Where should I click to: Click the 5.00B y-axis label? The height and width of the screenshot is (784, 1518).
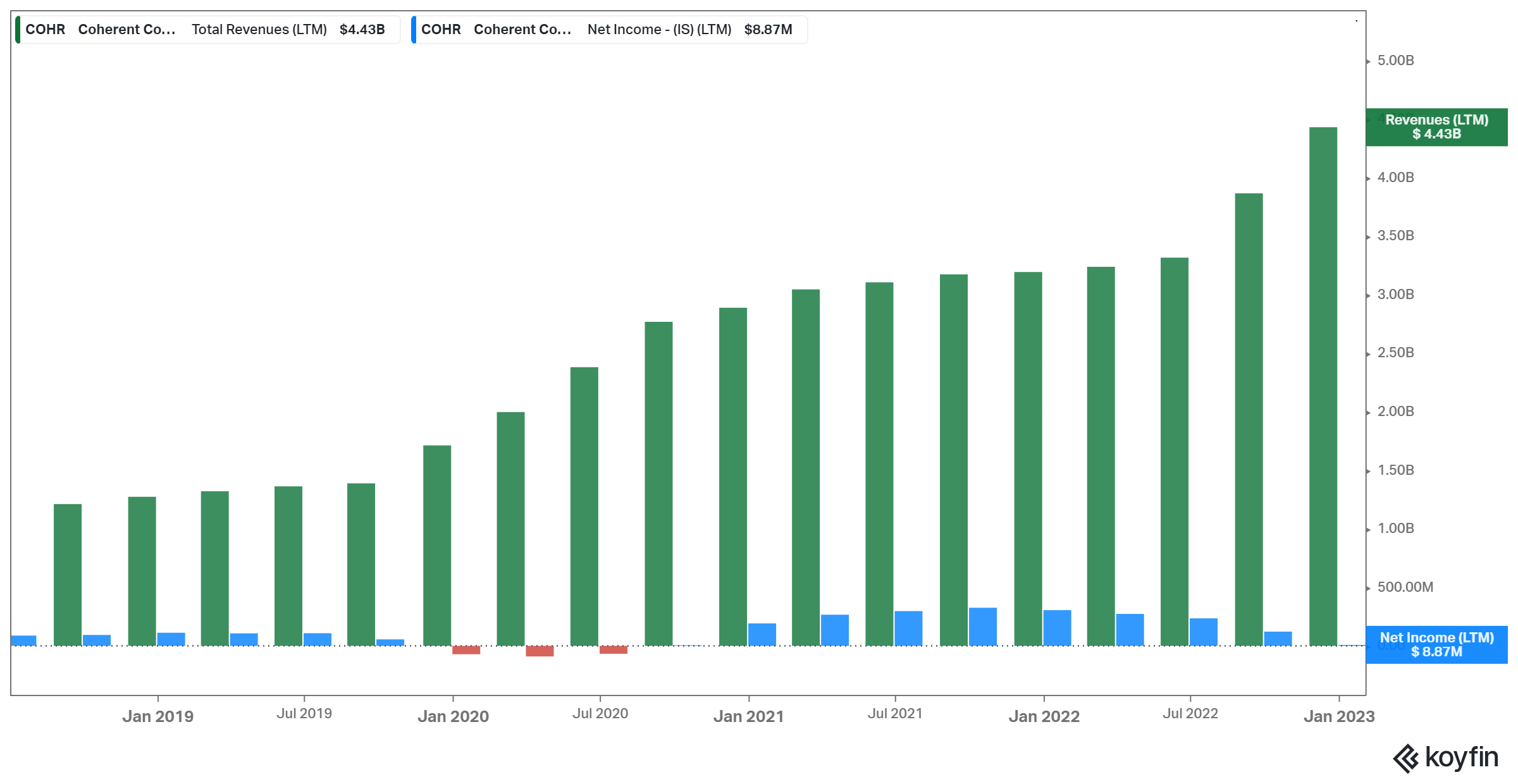tap(1395, 61)
